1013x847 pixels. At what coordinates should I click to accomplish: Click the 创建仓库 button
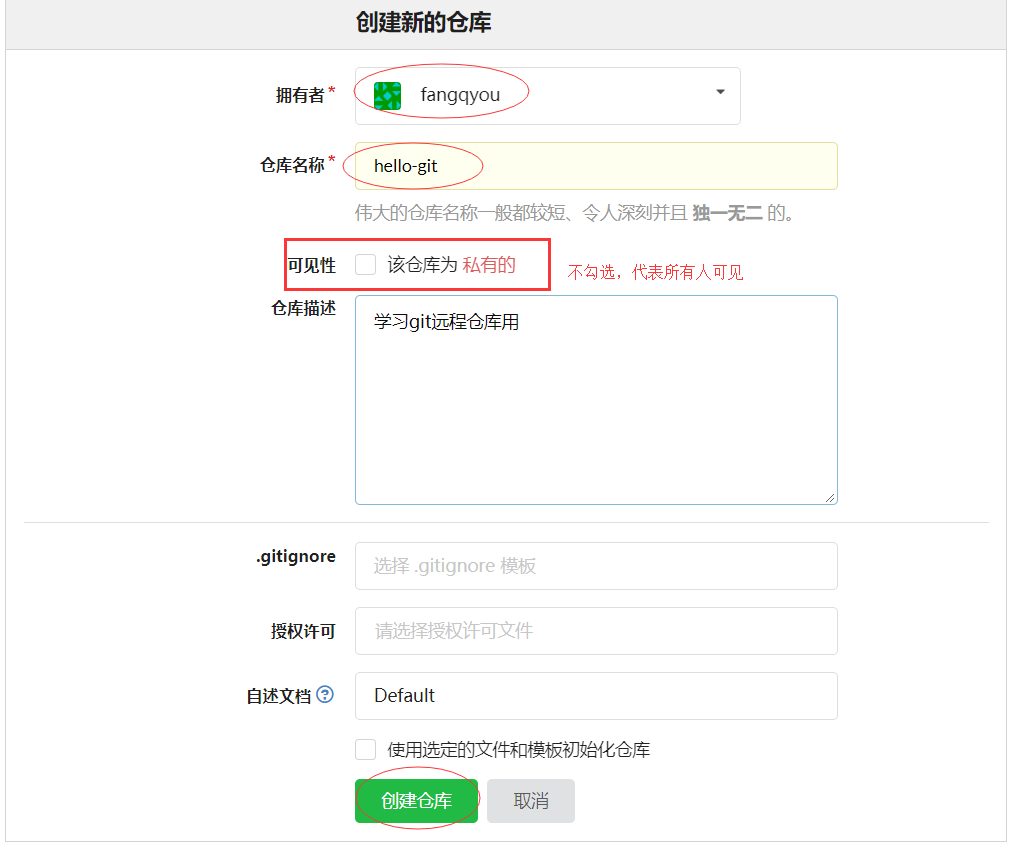[416, 800]
